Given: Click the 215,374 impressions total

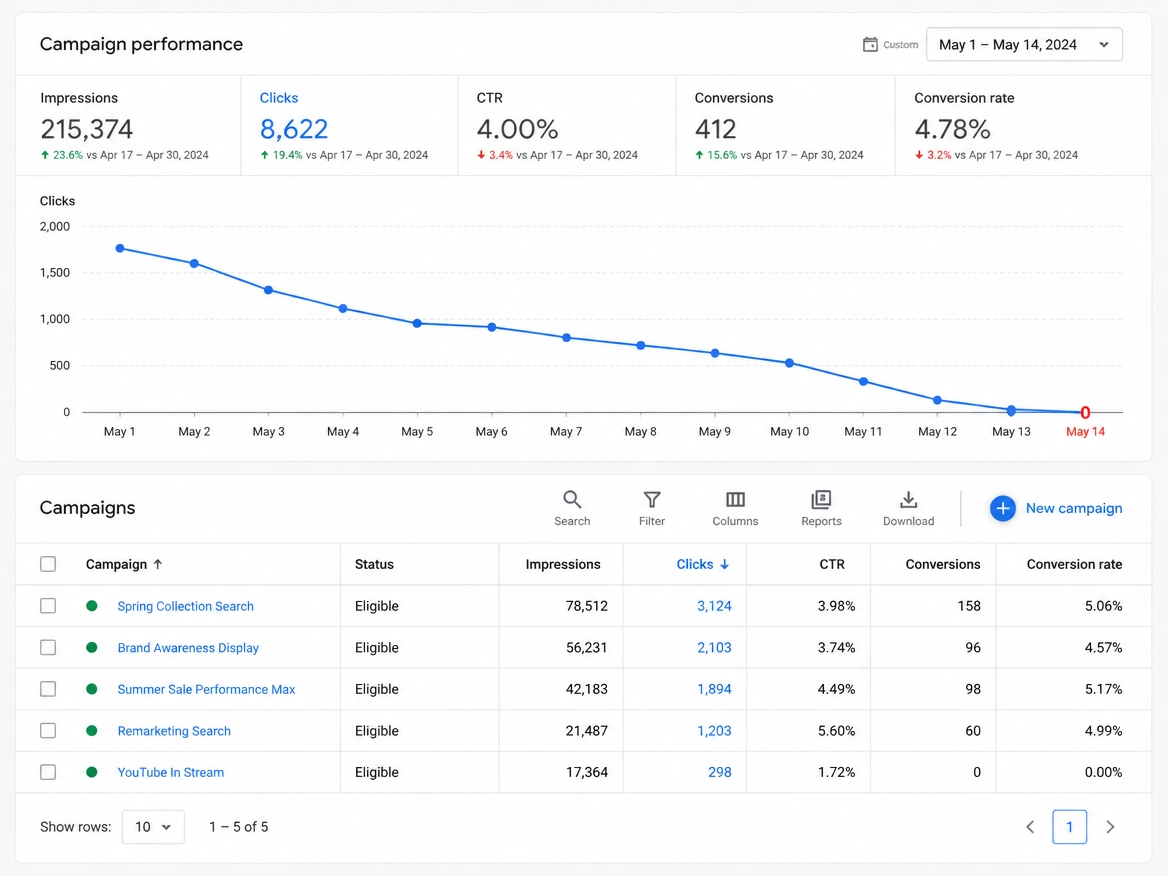Looking at the screenshot, I should pos(86,129).
